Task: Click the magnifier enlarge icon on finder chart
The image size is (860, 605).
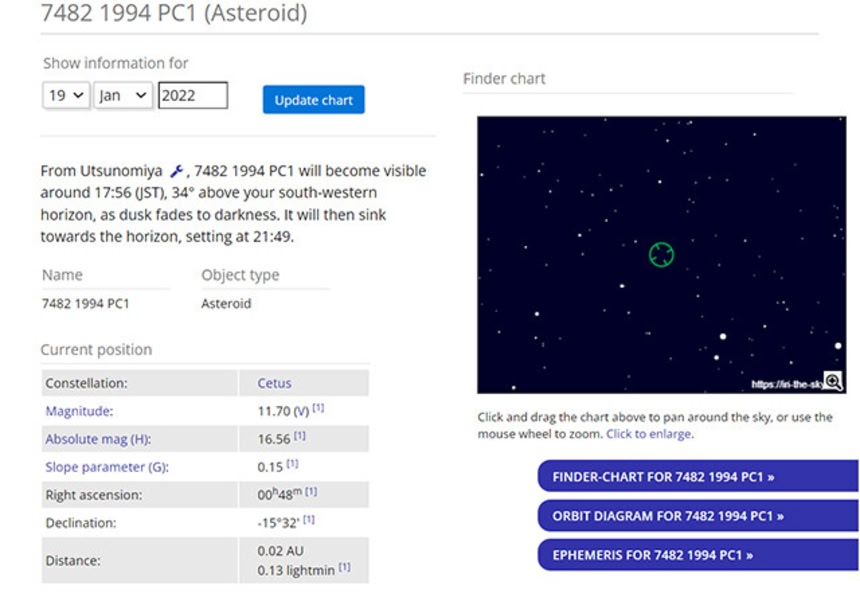Action: tap(832, 382)
